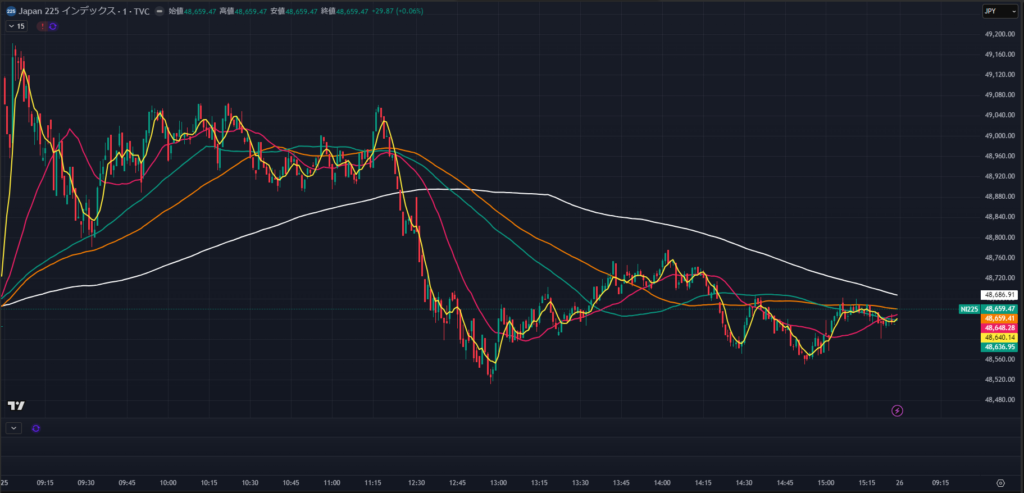Click the NI225 symbol label on price axis

pos(967,310)
